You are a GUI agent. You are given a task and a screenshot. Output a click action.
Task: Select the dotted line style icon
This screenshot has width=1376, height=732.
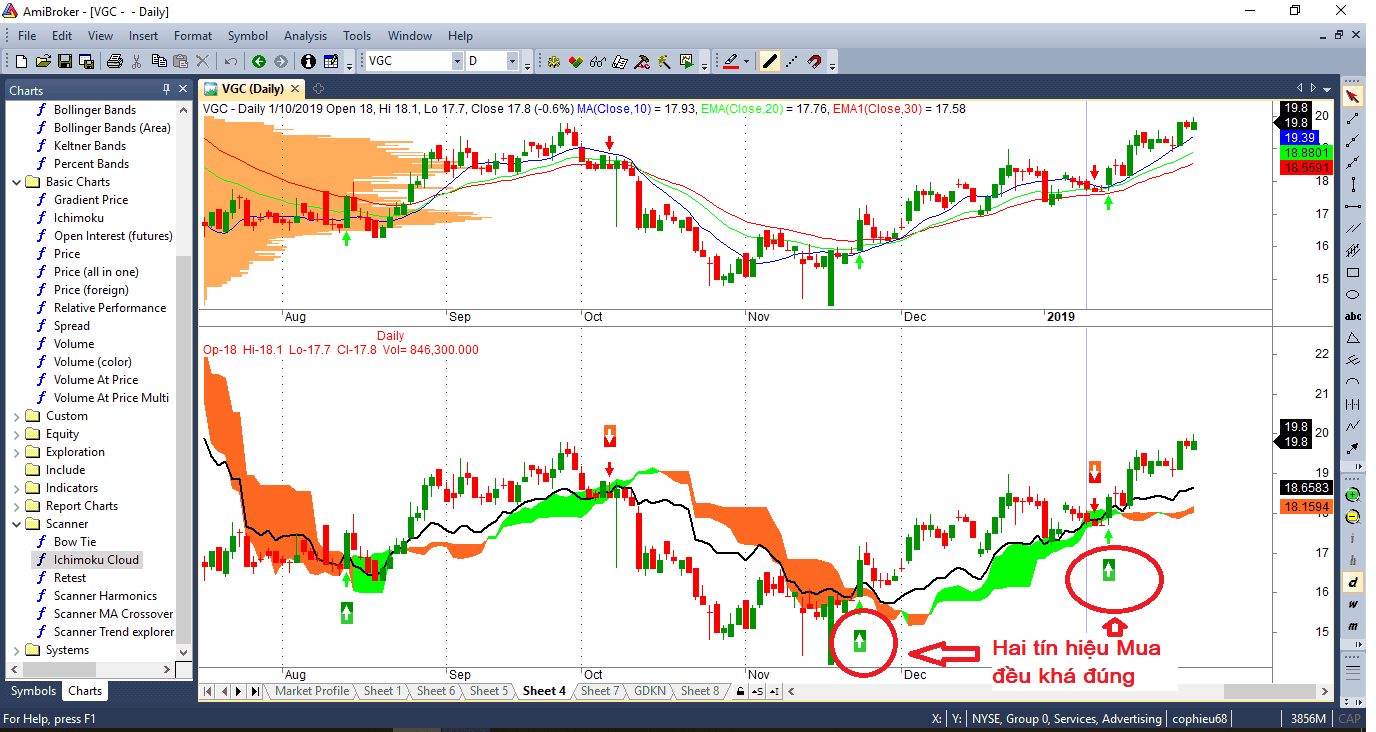791,61
